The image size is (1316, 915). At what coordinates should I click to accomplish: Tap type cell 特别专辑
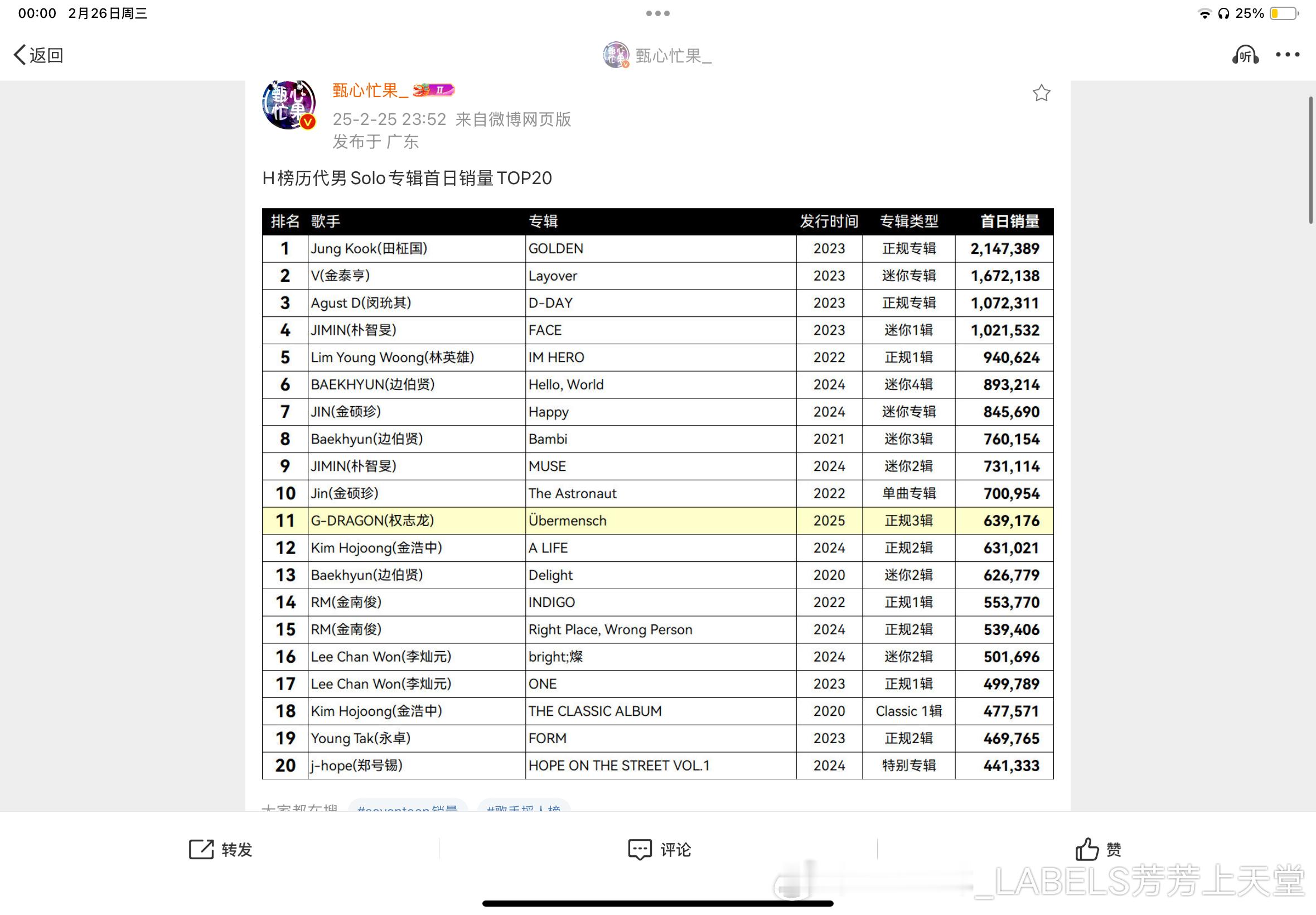tap(908, 766)
